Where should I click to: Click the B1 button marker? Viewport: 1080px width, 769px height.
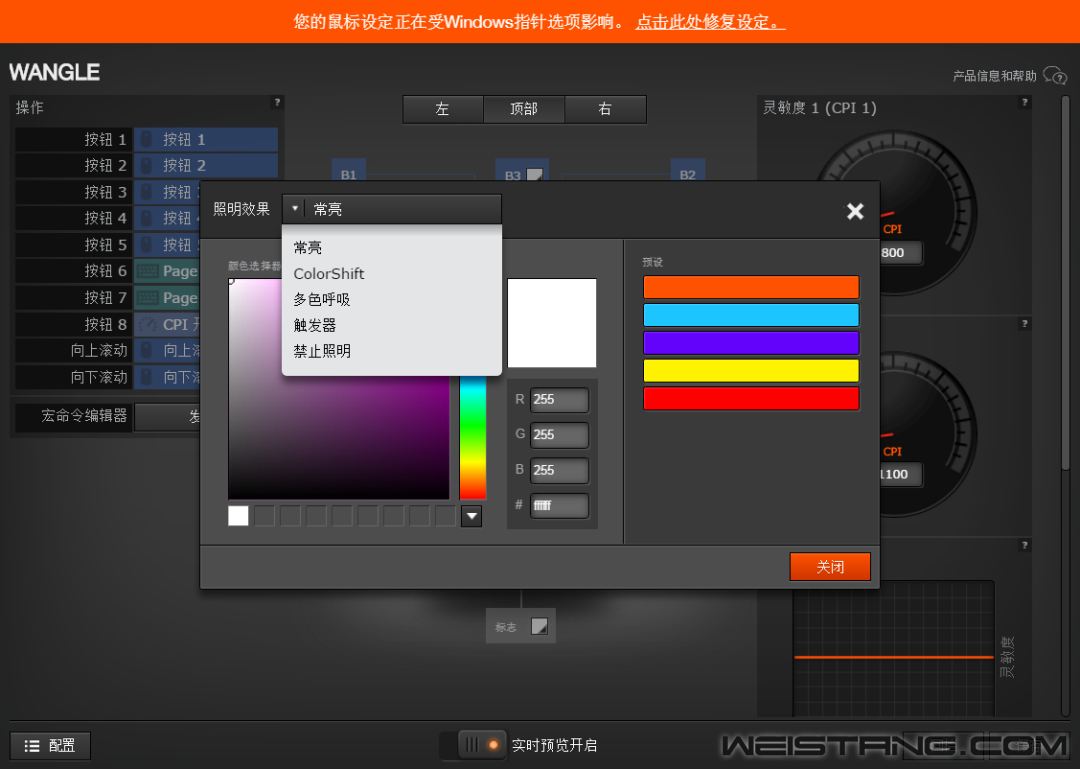click(x=349, y=172)
